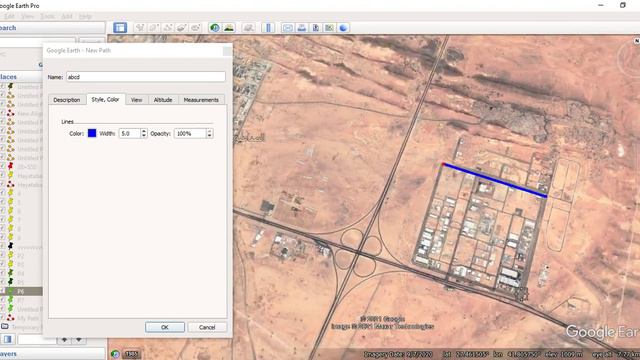Image resolution: width=640 pixels, height=360 pixels.
Task: Click the Email toolbar icon
Action: [288, 28]
